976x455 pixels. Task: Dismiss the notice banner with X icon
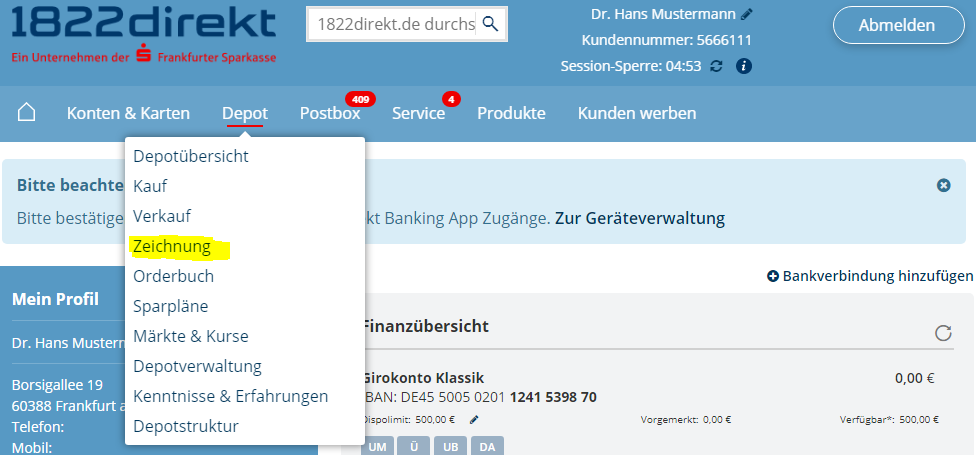943,185
